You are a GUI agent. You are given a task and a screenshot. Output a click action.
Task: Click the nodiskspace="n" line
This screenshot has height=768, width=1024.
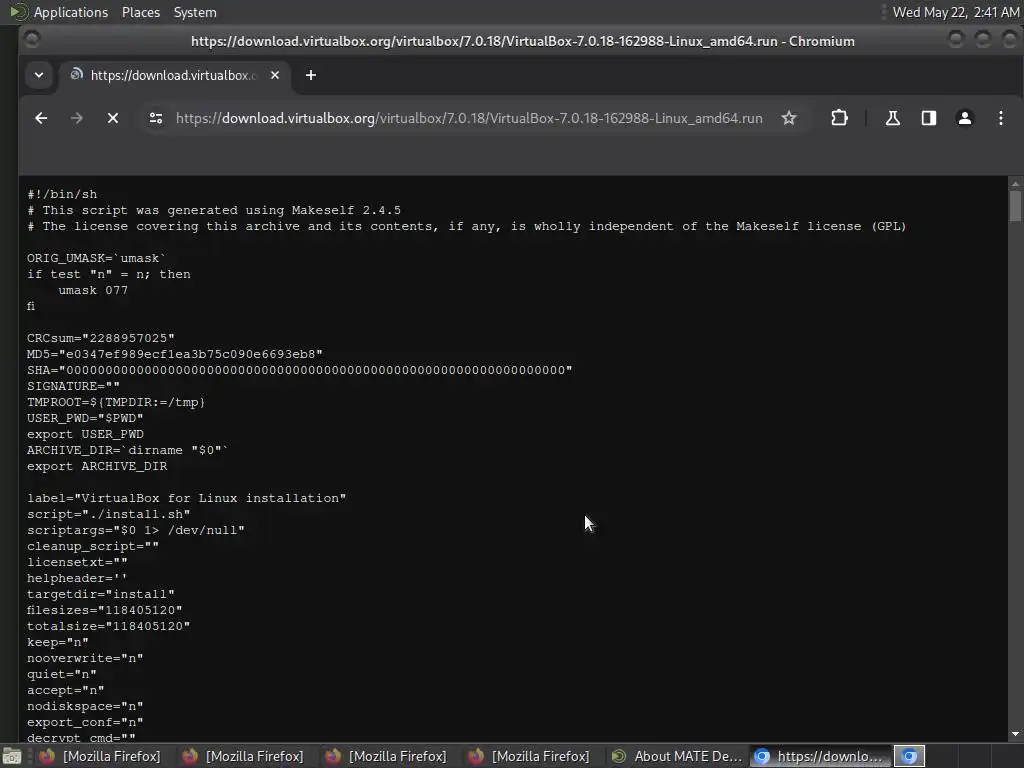tap(85, 706)
